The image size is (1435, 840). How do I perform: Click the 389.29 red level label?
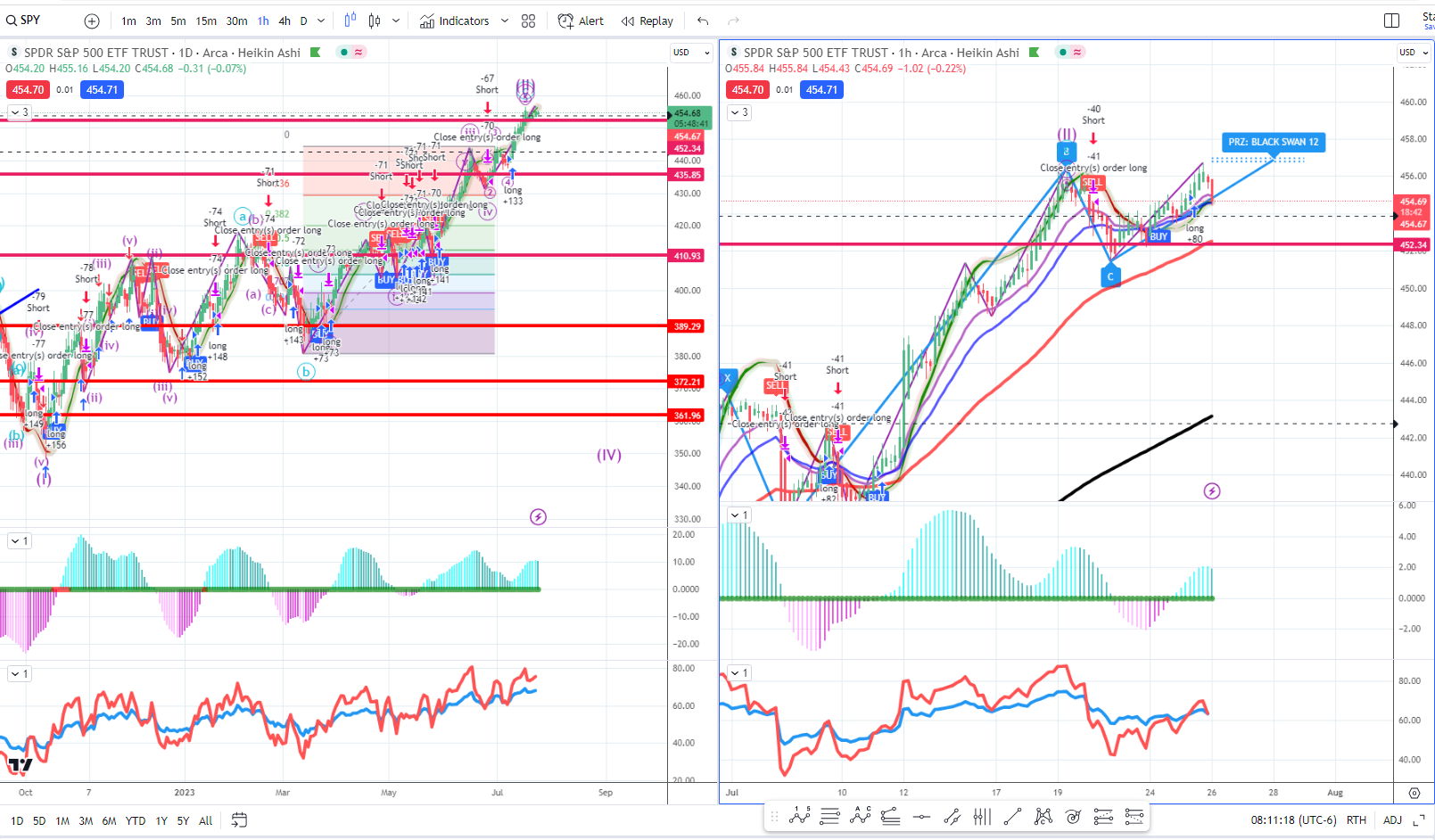point(687,326)
